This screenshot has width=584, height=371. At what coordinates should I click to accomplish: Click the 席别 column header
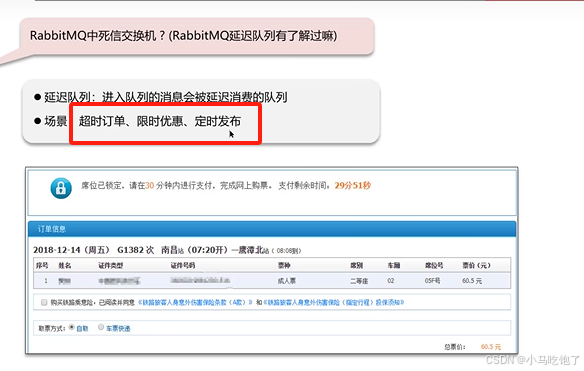pos(356,265)
